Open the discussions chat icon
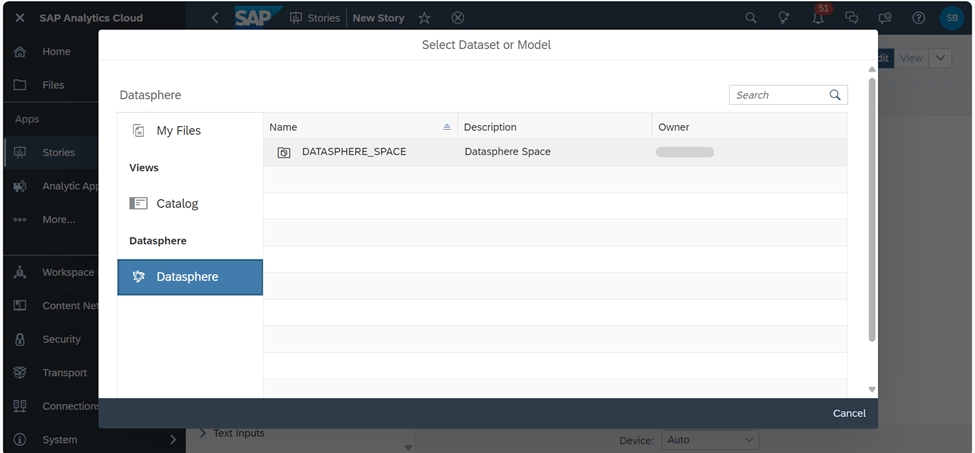 click(x=853, y=18)
